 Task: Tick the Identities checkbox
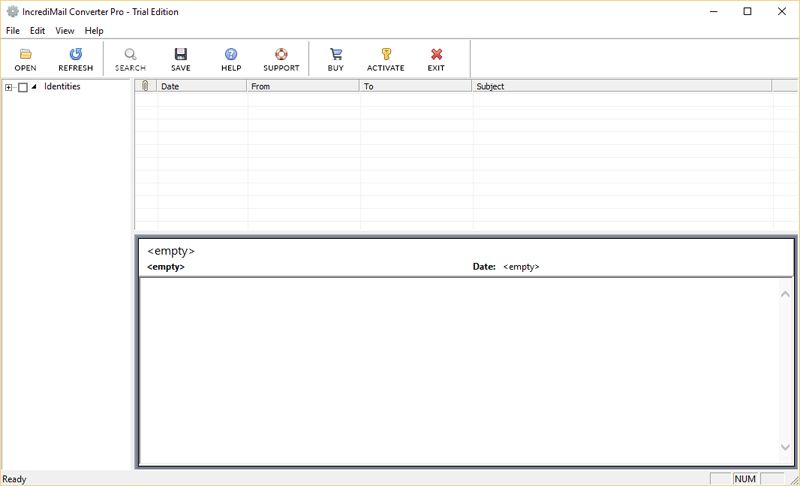(x=23, y=88)
